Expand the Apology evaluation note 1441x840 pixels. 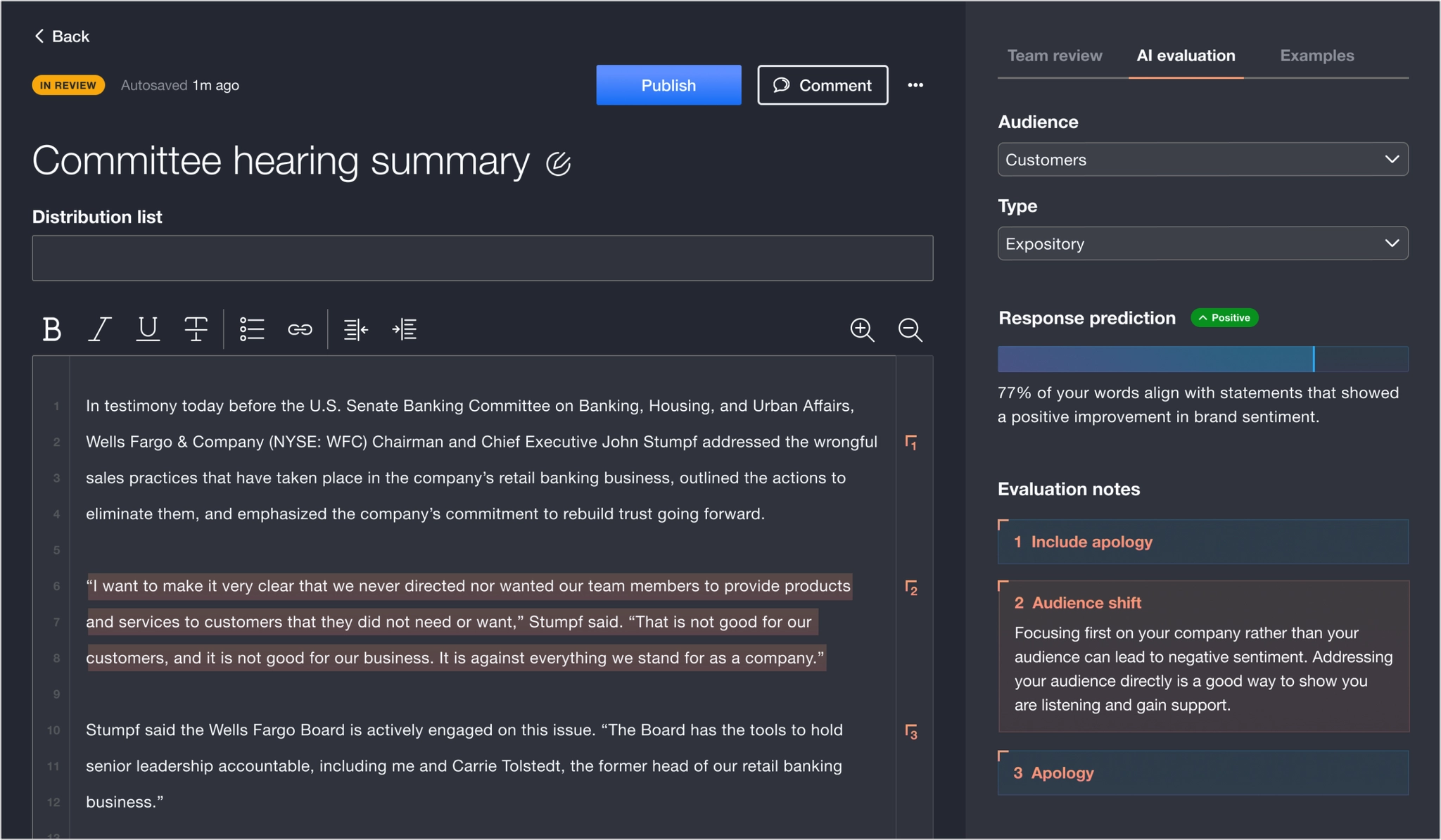tap(1202, 772)
